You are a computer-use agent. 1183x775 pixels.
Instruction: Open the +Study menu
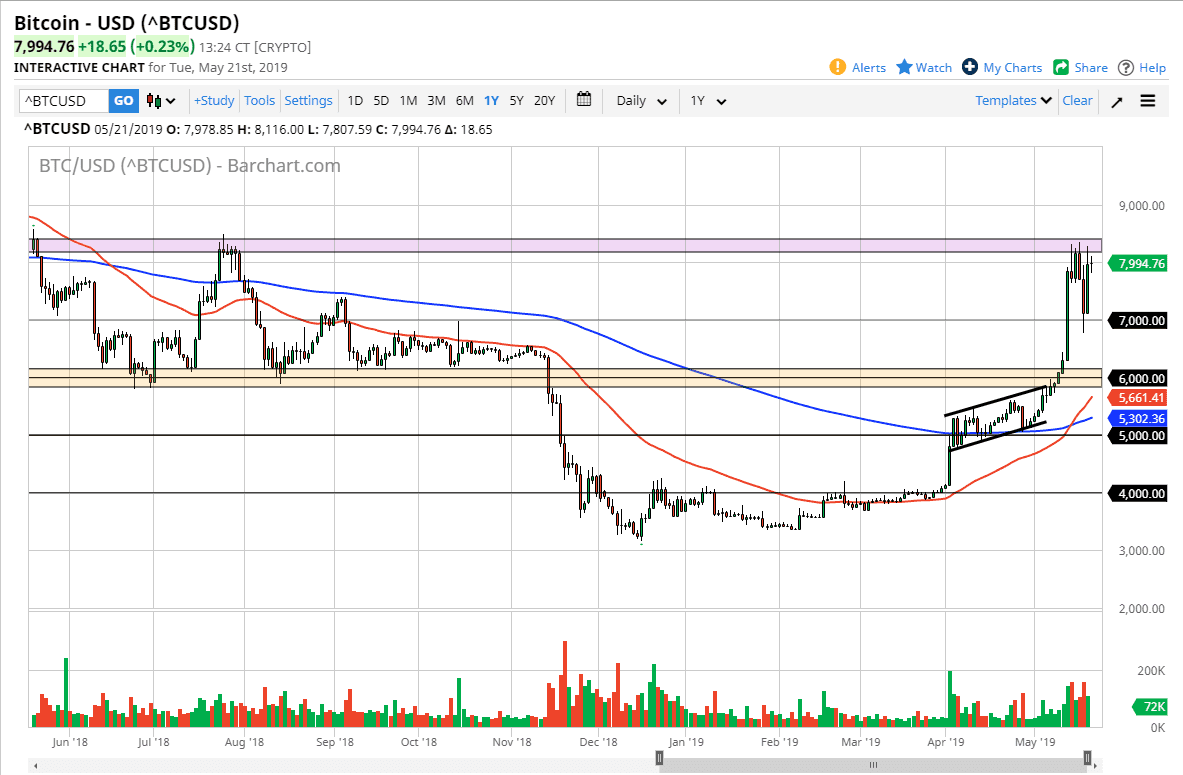pos(213,100)
